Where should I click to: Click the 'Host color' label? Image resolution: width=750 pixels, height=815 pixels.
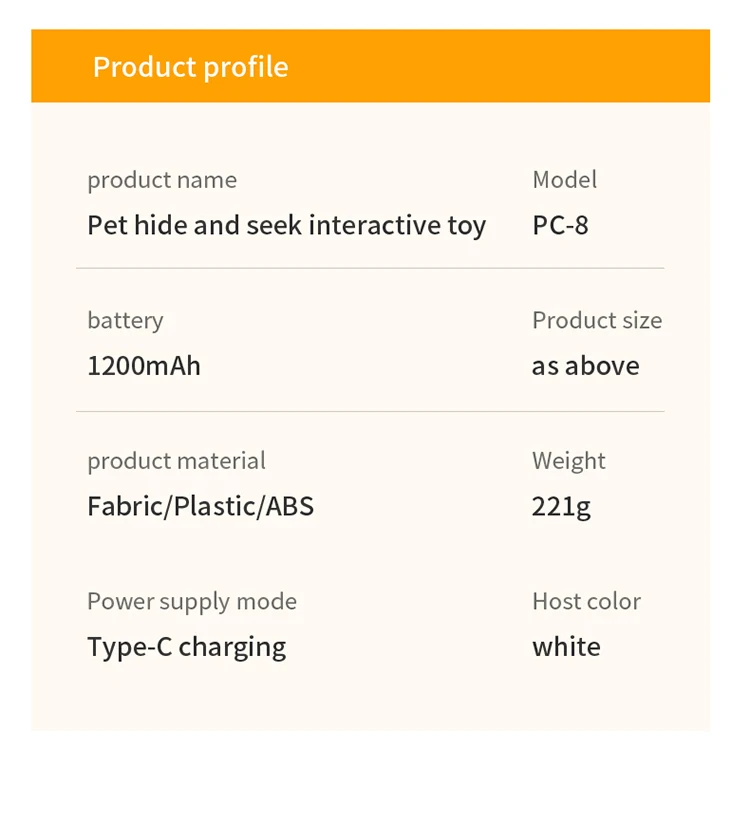coord(586,601)
